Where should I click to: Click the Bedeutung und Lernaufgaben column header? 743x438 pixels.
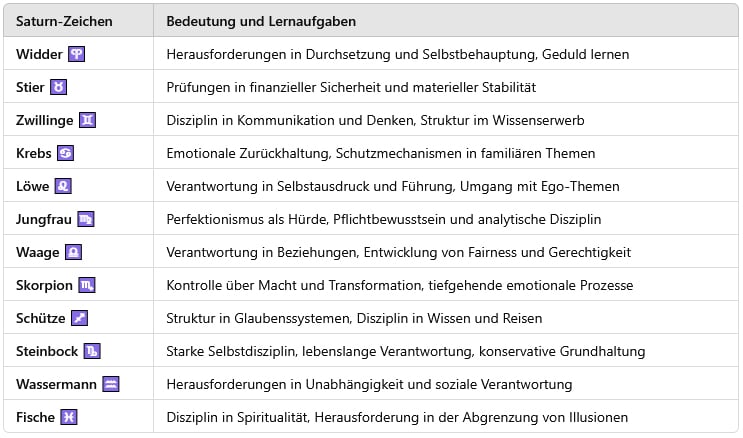[261, 21]
